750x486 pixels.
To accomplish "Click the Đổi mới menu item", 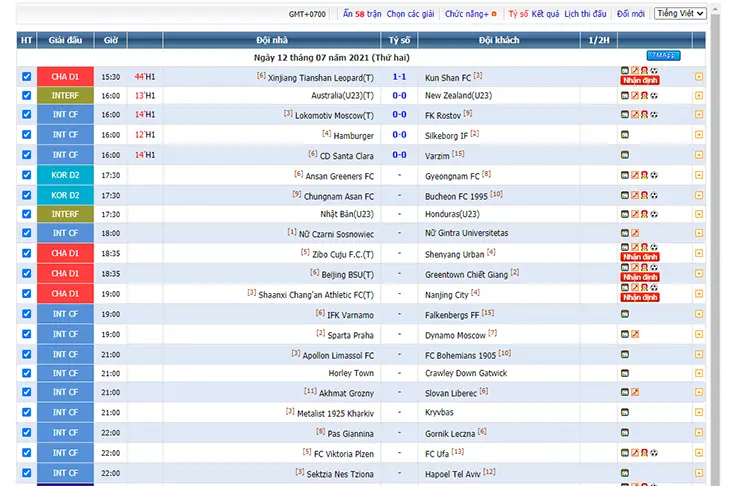I will pyautogui.click(x=630, y=14).
